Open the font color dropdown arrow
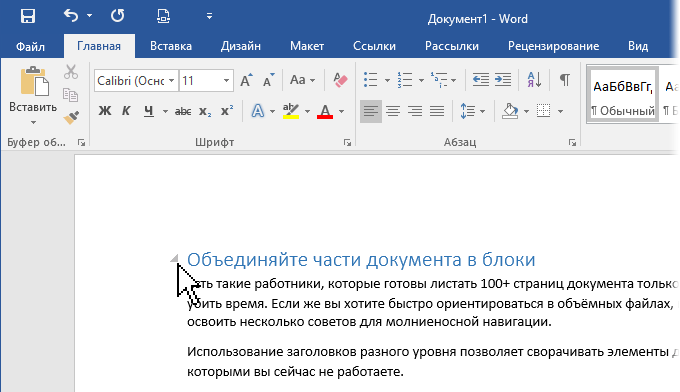This screenshot has width=680, height=392. (341, 111)
